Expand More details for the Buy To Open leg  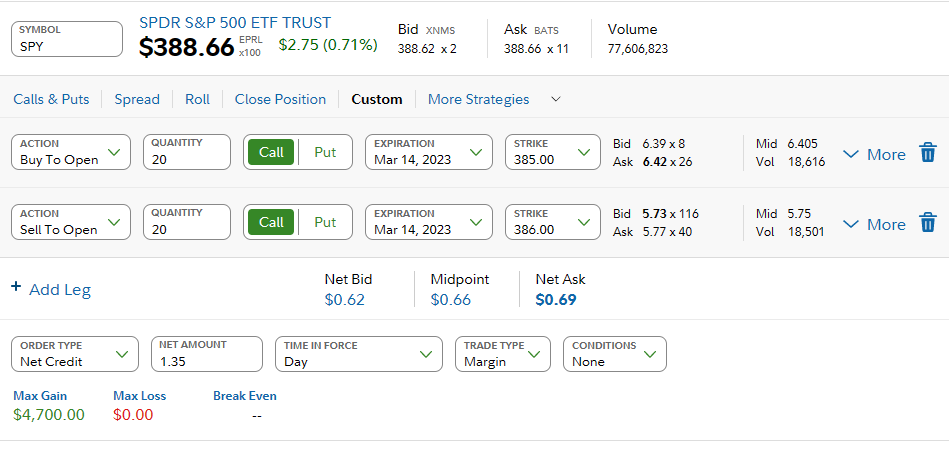pyautogui.click(x=874, y=154)
